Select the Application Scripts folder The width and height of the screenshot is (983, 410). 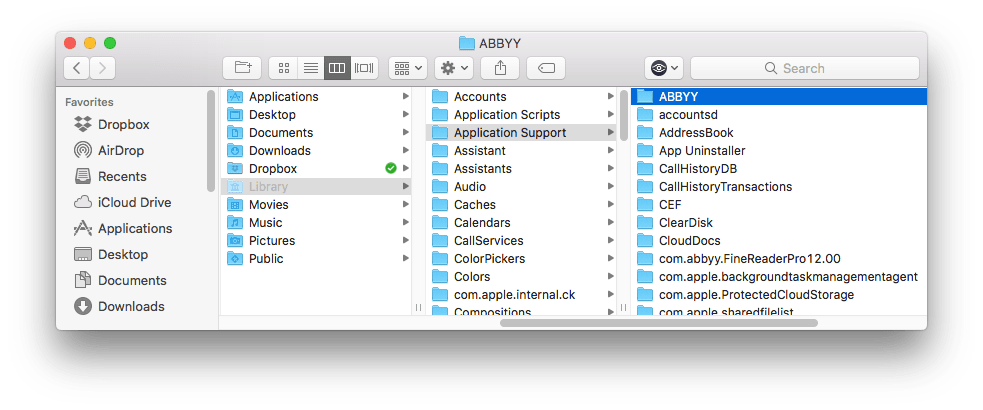(522, 115)
